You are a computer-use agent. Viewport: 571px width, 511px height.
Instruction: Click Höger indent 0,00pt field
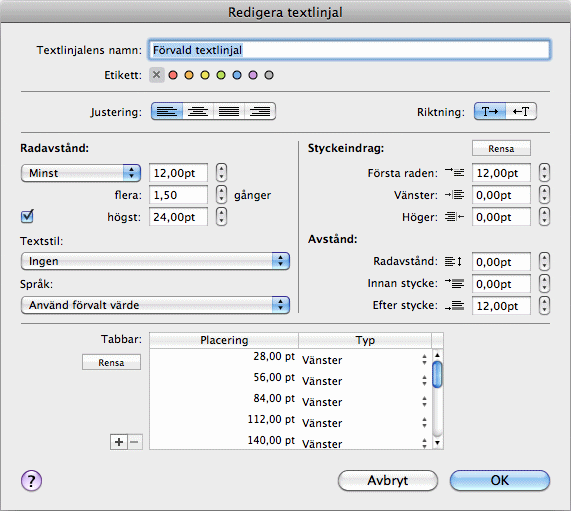coord(501,217)
